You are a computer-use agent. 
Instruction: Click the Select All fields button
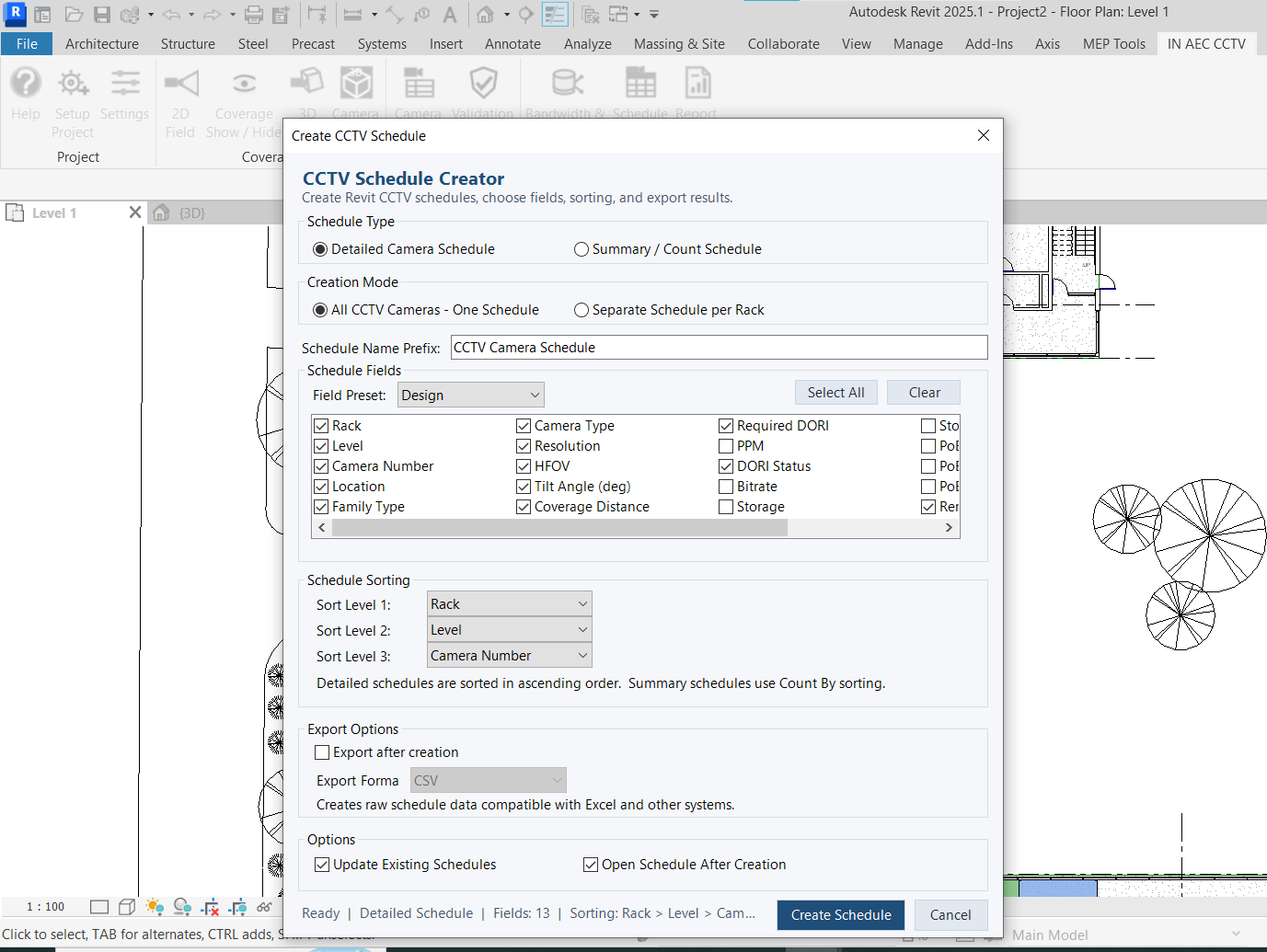(836, 393)
